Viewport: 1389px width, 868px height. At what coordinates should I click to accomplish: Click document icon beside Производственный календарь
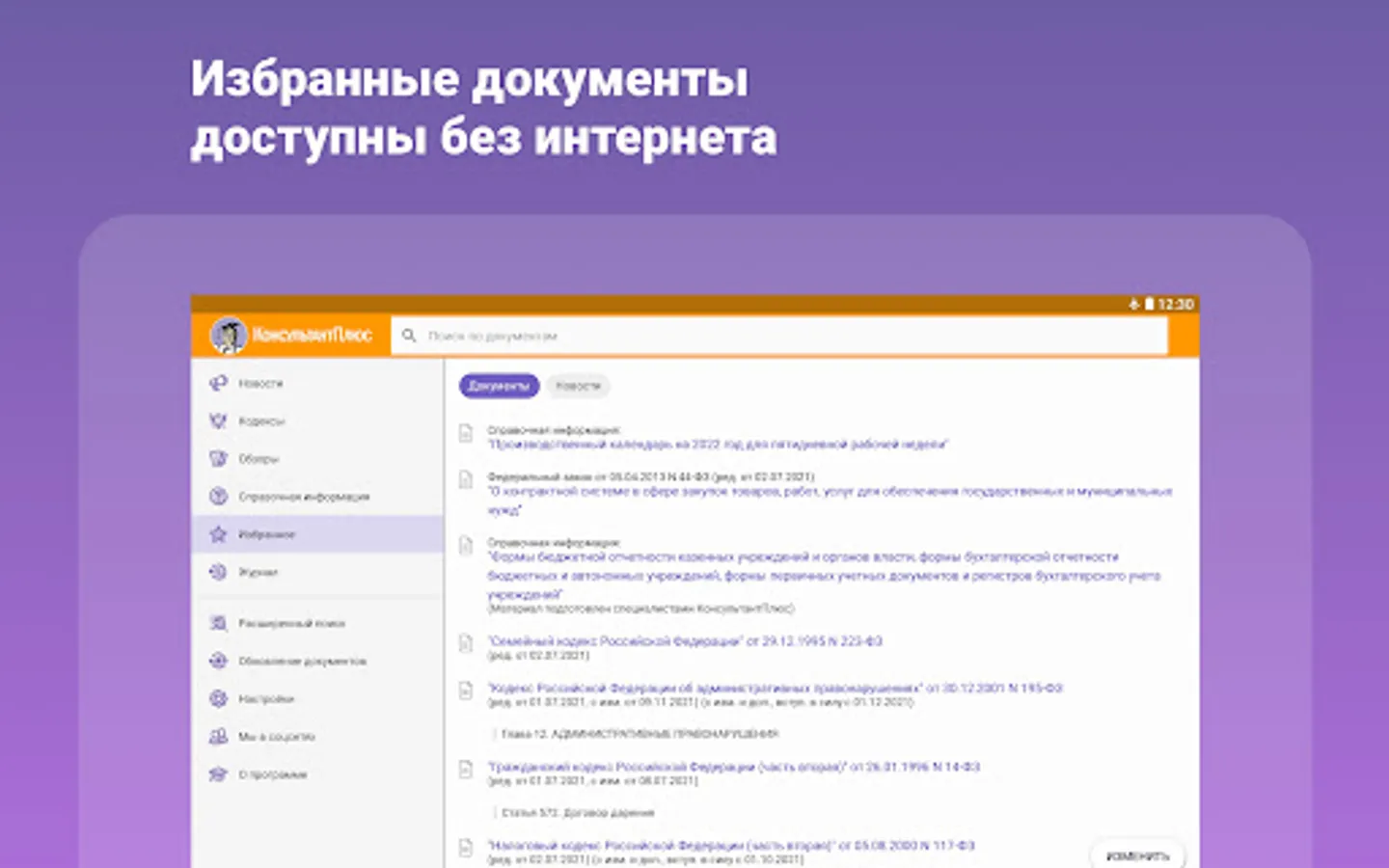coord(466,433)
